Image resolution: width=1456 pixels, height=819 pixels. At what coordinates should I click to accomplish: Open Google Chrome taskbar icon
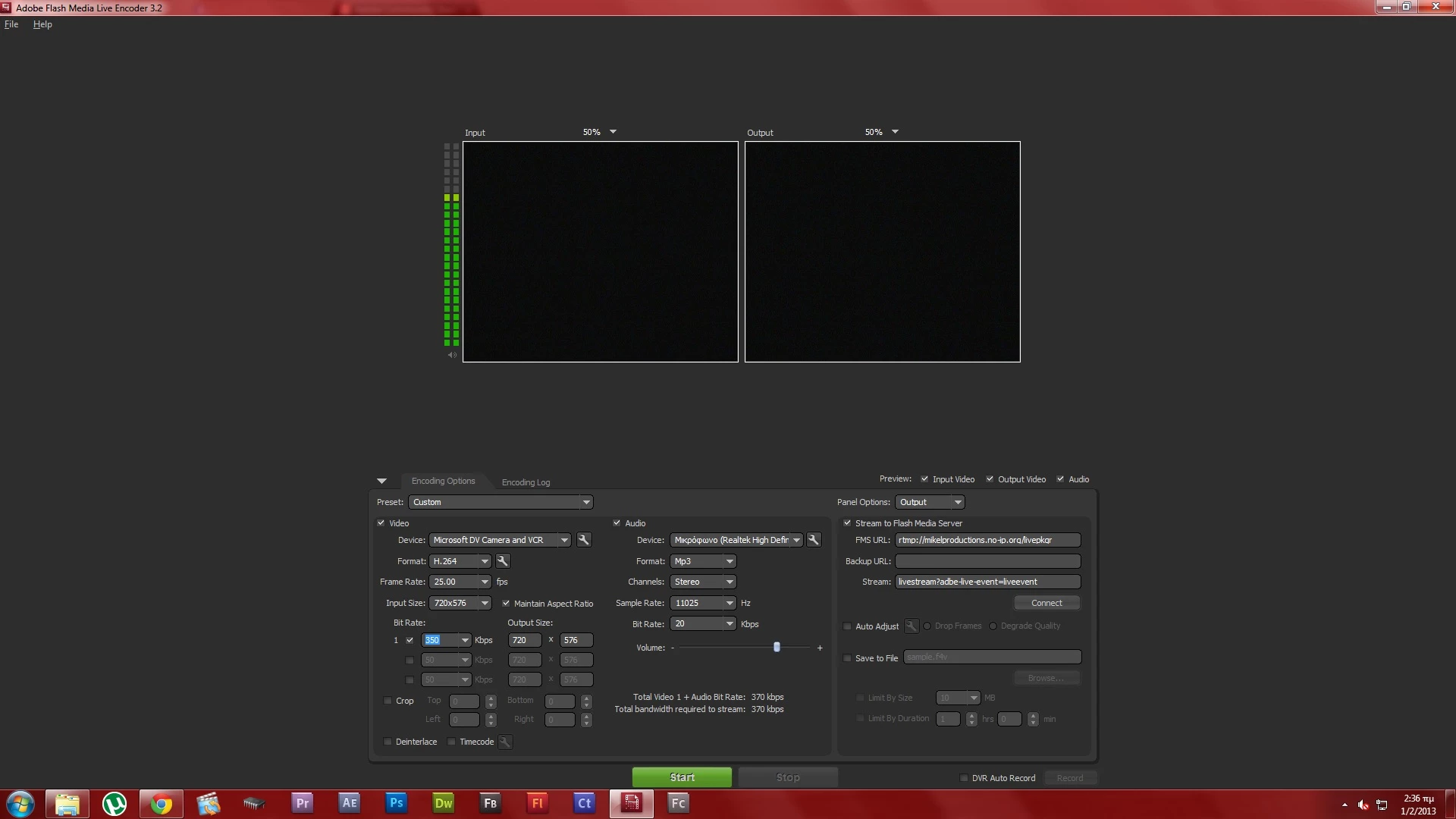[162, 803]
